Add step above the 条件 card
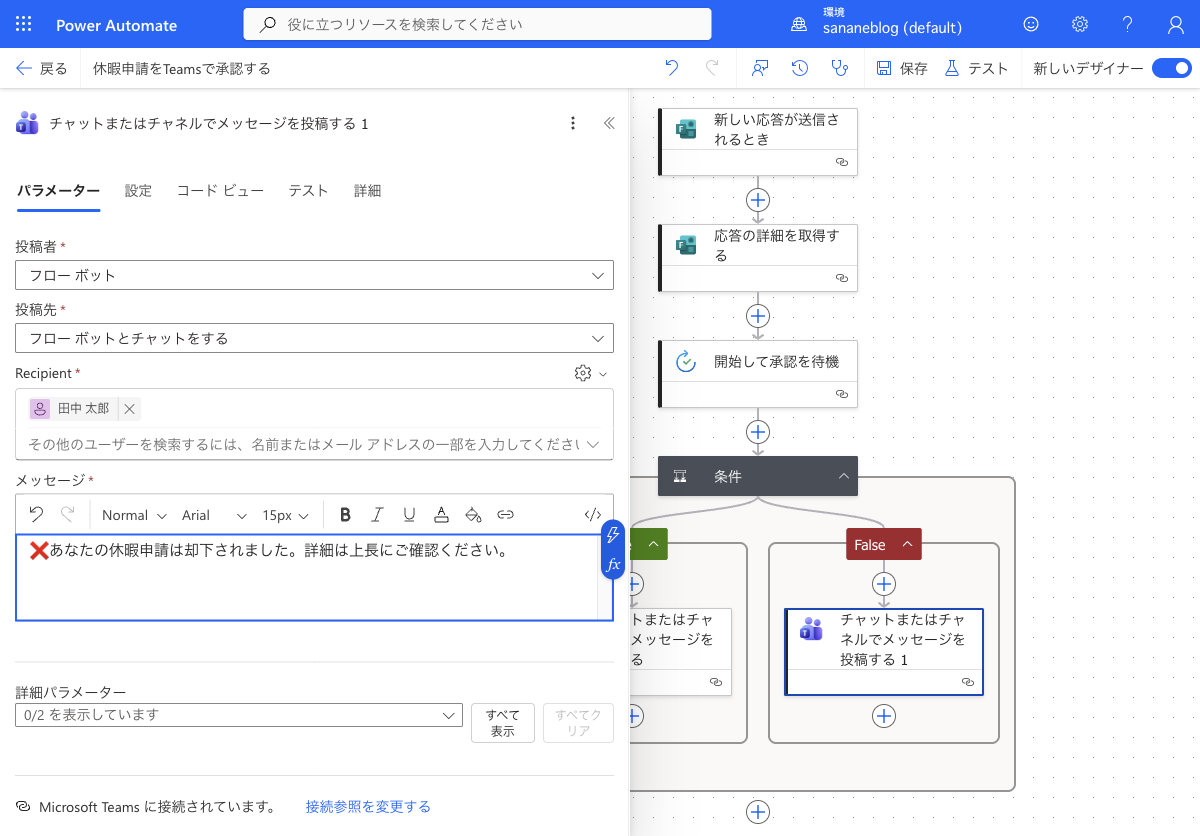This screenshot has height=836, width=1200. (758, 432)
